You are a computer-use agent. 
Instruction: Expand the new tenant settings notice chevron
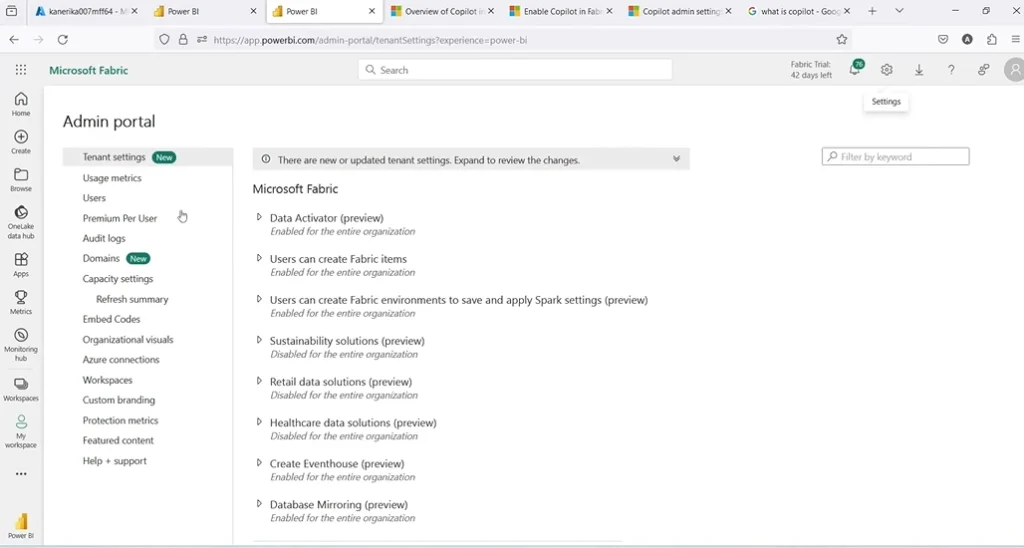tap(677, 159)
